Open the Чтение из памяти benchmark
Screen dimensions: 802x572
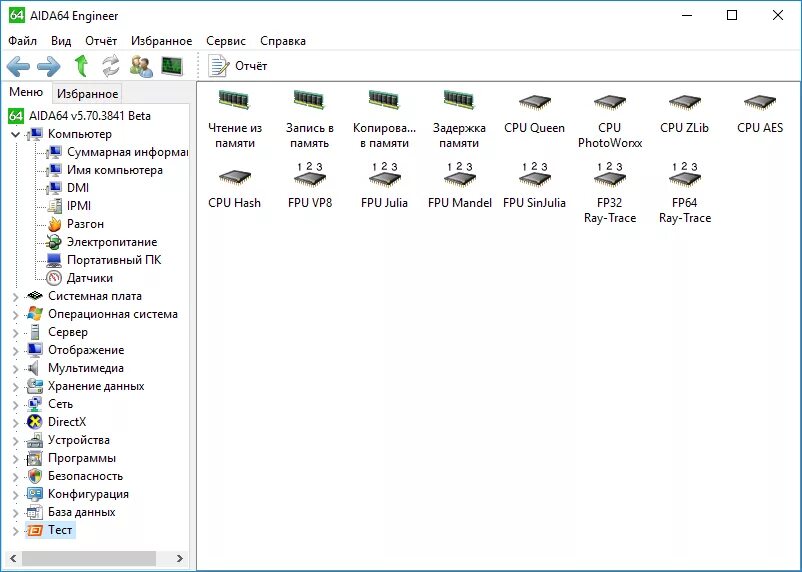[235, 119]
